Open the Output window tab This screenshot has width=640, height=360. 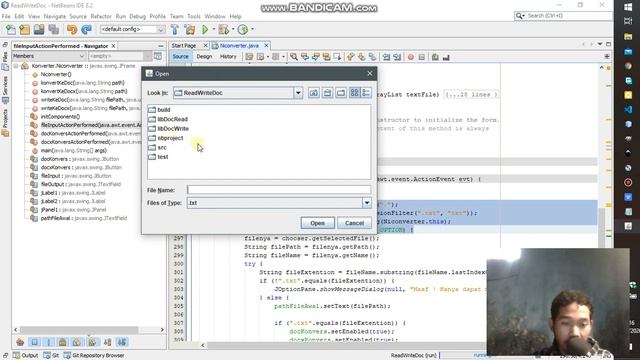[26, 356]
